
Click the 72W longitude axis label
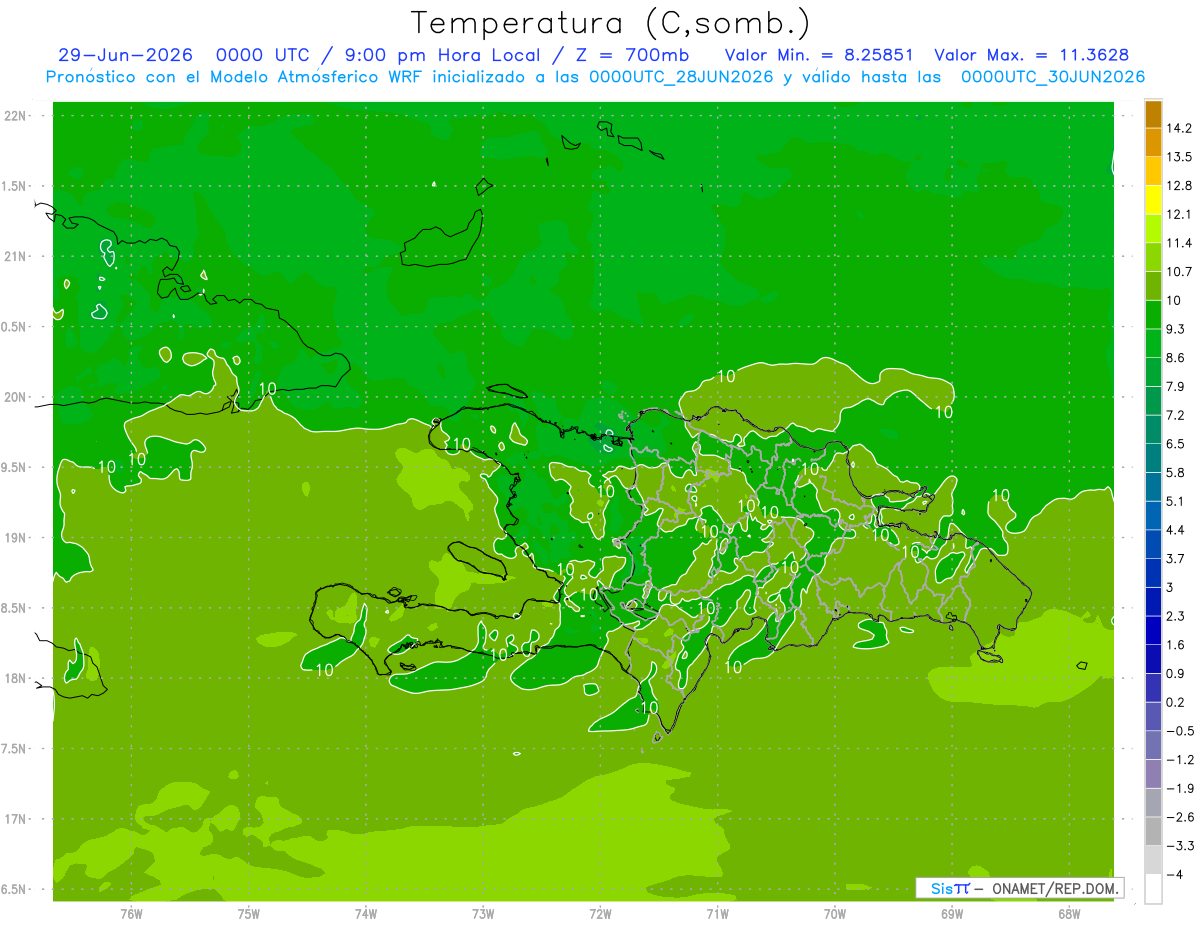coord(600,914)
